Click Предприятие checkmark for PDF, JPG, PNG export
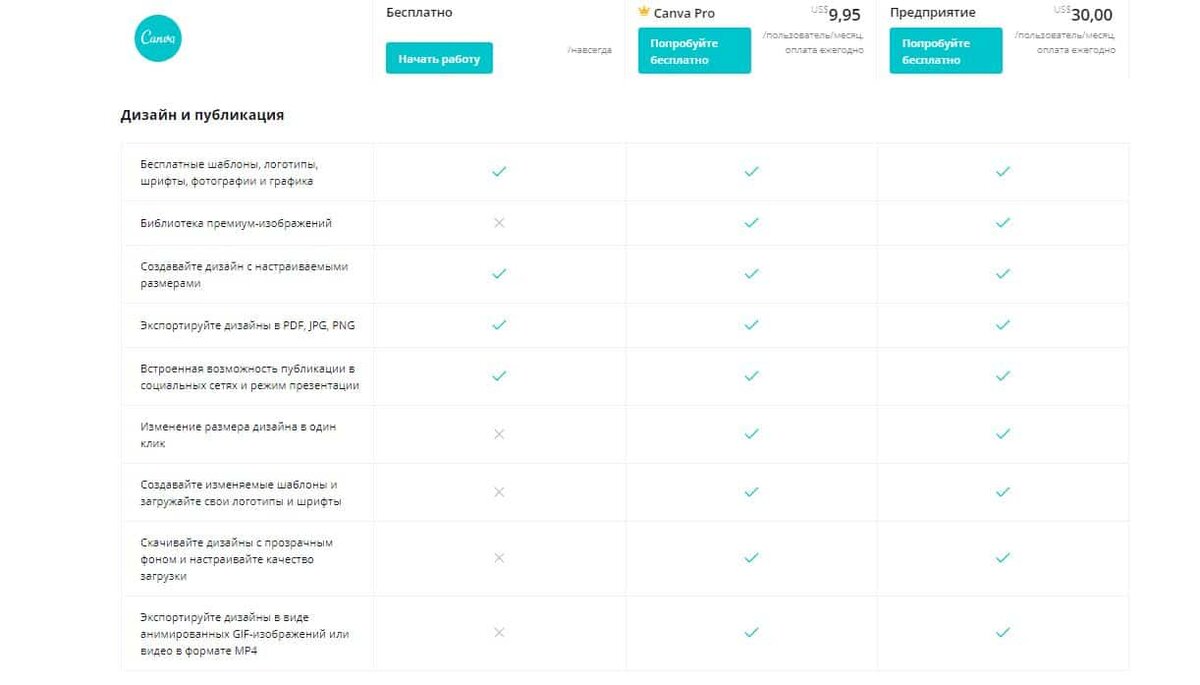 [1003, 325]
